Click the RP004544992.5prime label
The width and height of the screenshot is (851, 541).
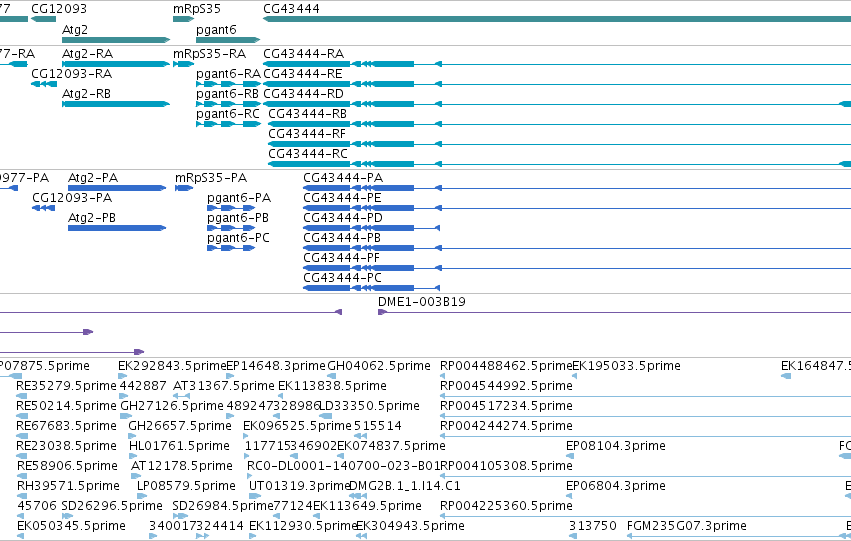[506, 386]
